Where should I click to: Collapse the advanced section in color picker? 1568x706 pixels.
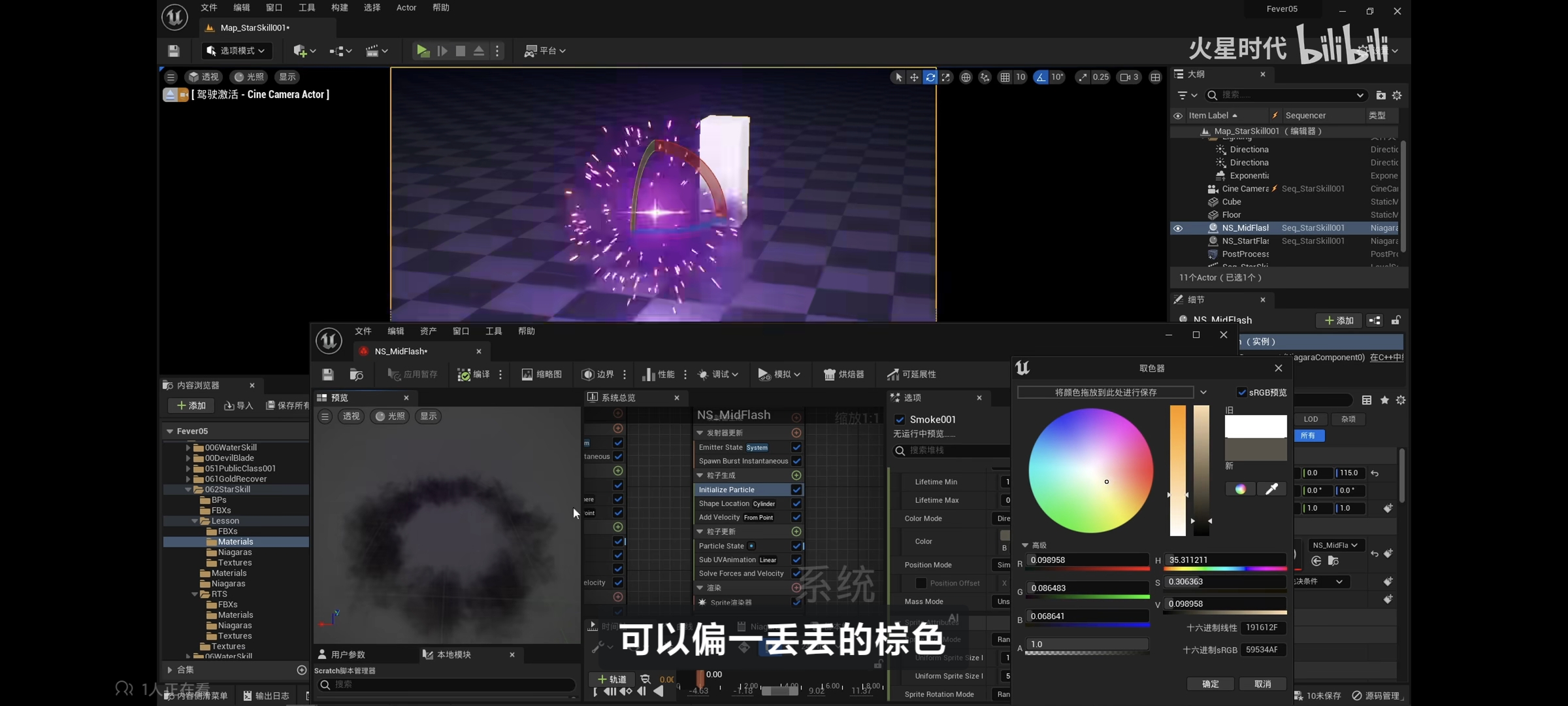coord(1025,545)
